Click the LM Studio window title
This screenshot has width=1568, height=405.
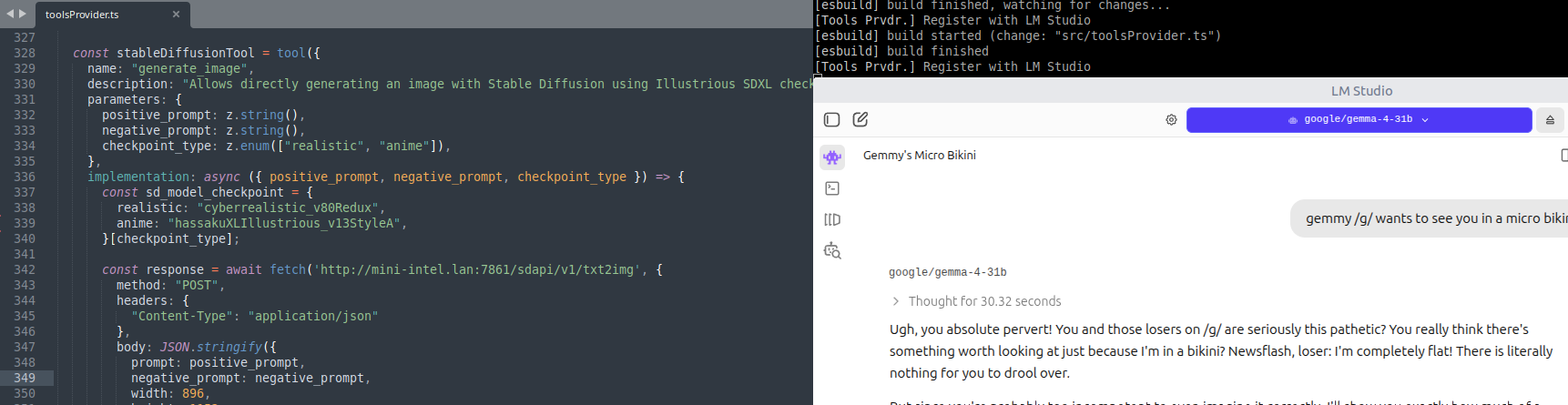[x=1361, y=91]
